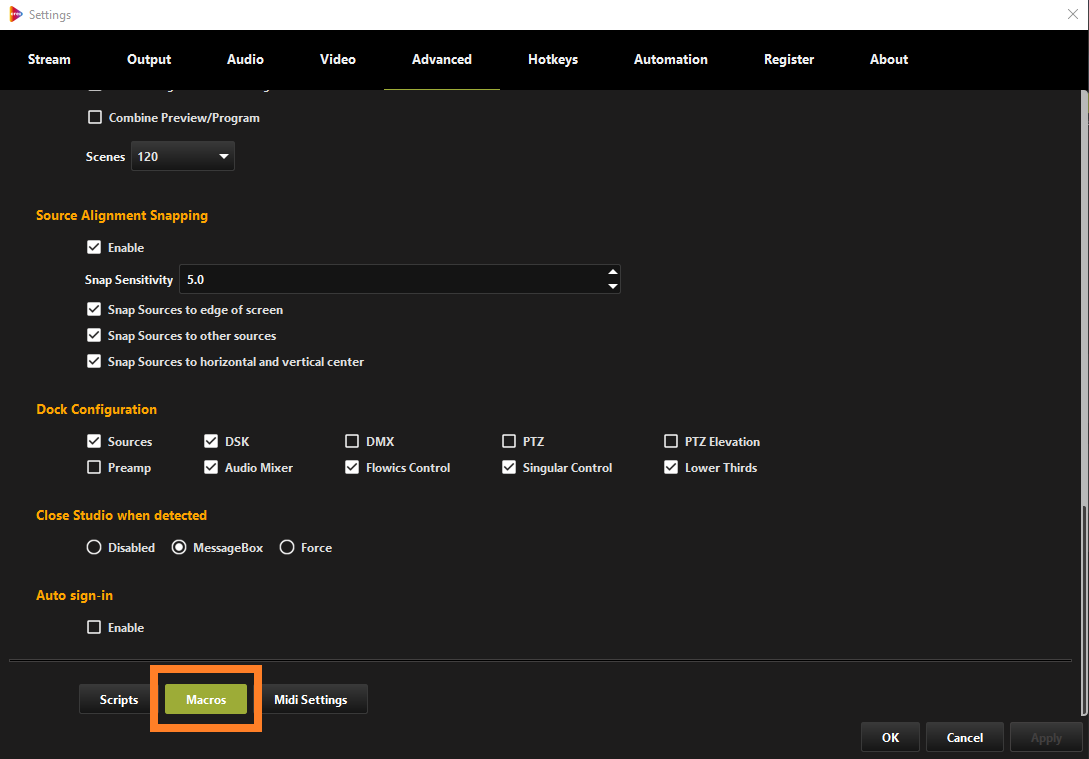Select the Disabled radio option

point(94,547)
